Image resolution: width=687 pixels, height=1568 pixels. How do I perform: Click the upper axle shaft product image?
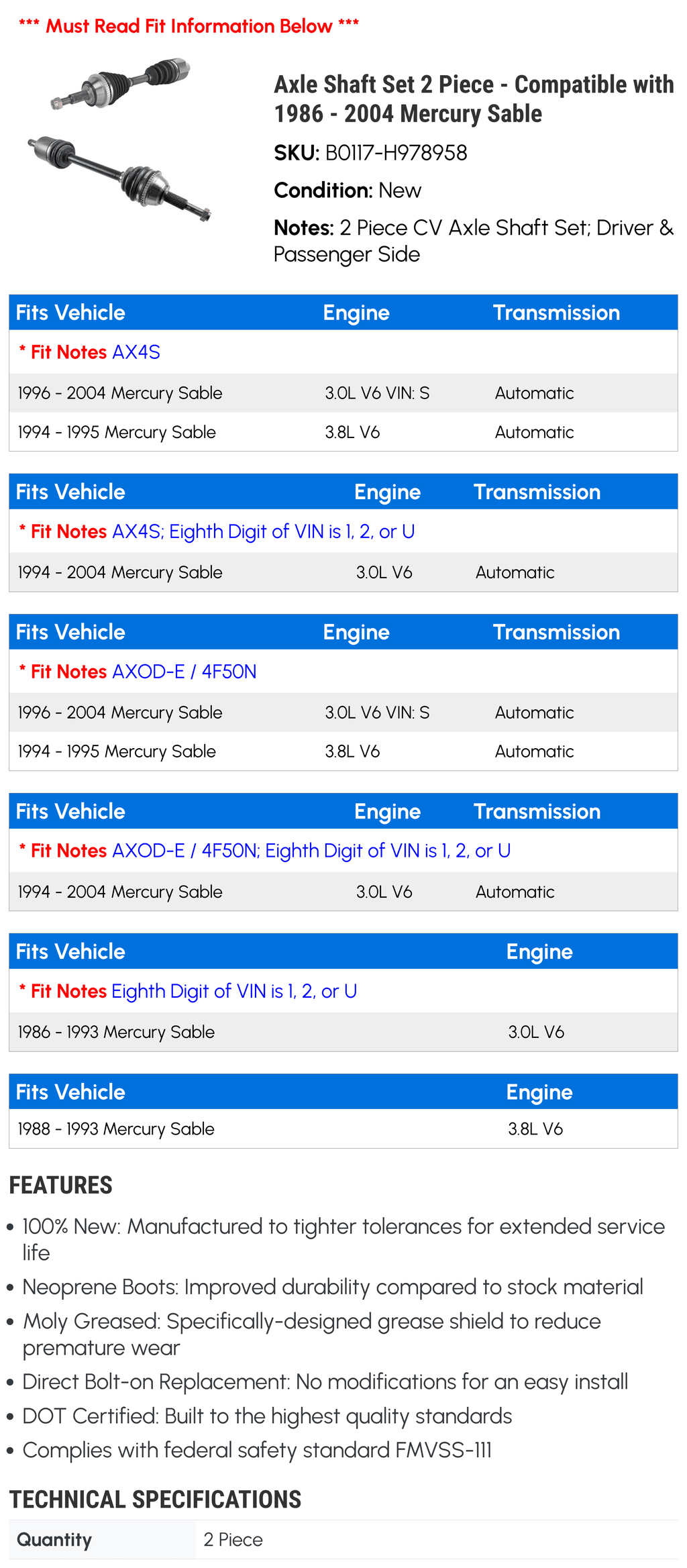click(121, 84)
